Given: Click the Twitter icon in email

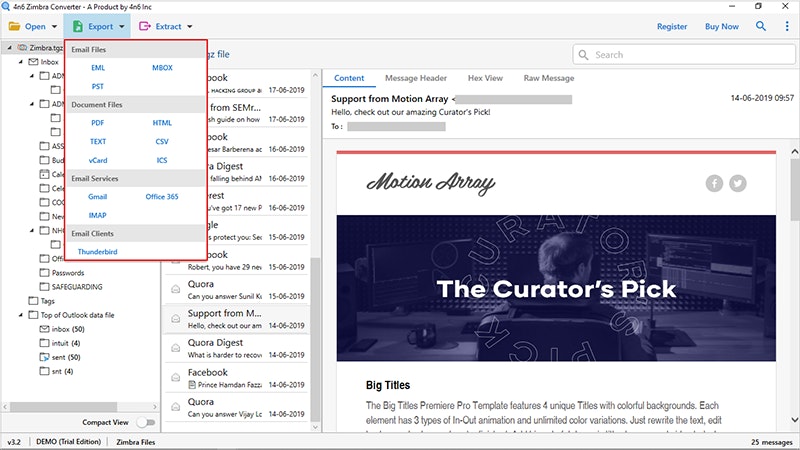Looking at the screenshot, I should pyautogui.click(x=738, y=183).
